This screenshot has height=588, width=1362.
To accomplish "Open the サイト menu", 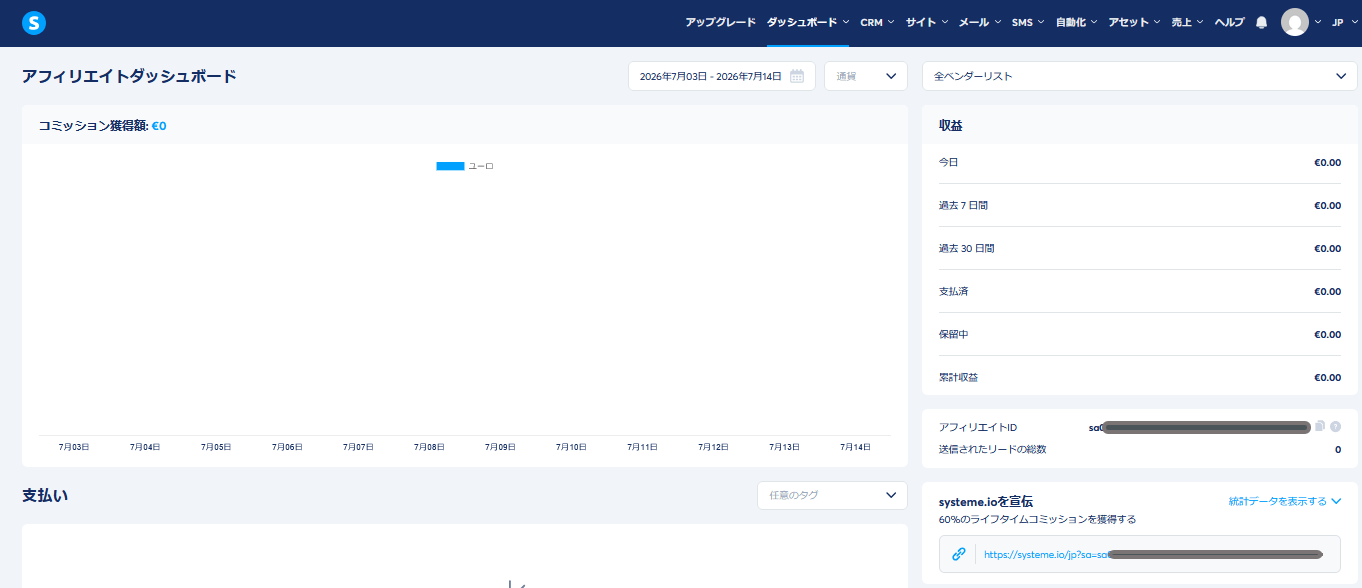I will tap(926, 22).
